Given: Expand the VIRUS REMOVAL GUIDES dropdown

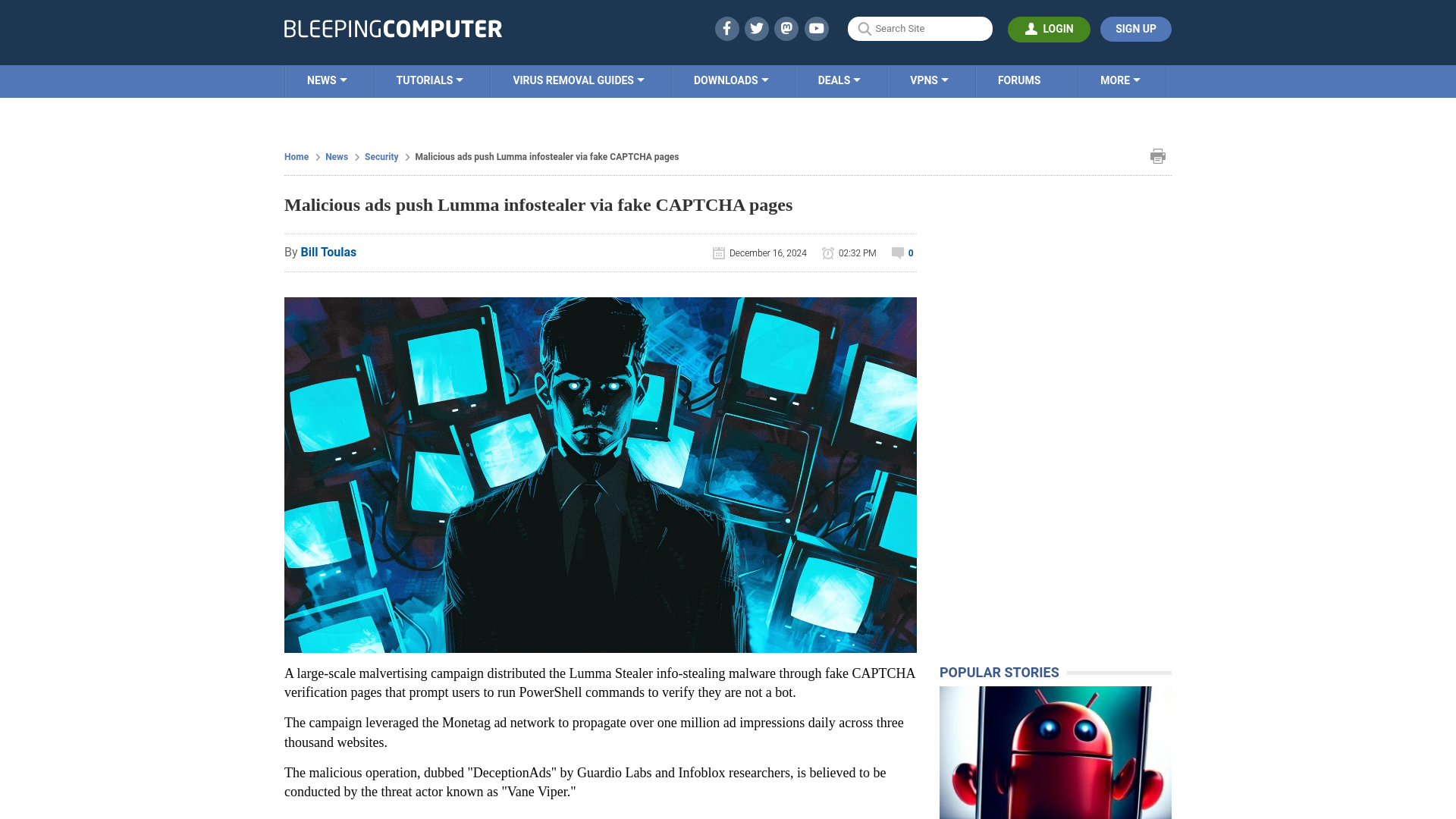Looking at the screenshot, I should coord(579,80).
